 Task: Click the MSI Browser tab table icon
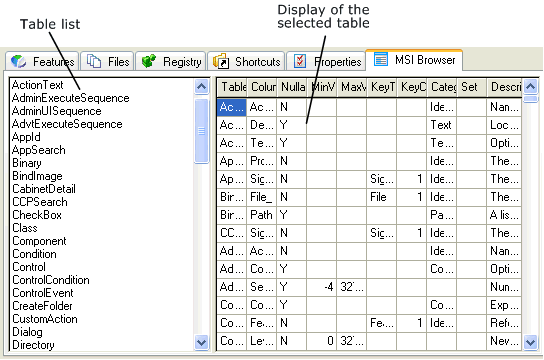[x=381, y=59]
